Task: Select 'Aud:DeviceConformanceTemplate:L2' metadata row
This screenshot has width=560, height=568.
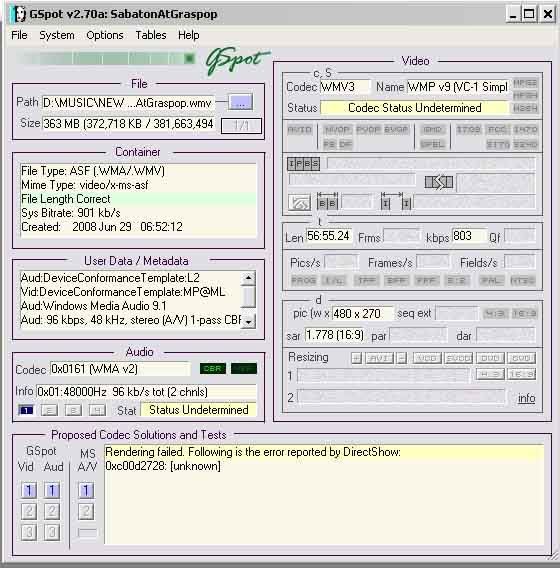Action: (x=130, y=278)
